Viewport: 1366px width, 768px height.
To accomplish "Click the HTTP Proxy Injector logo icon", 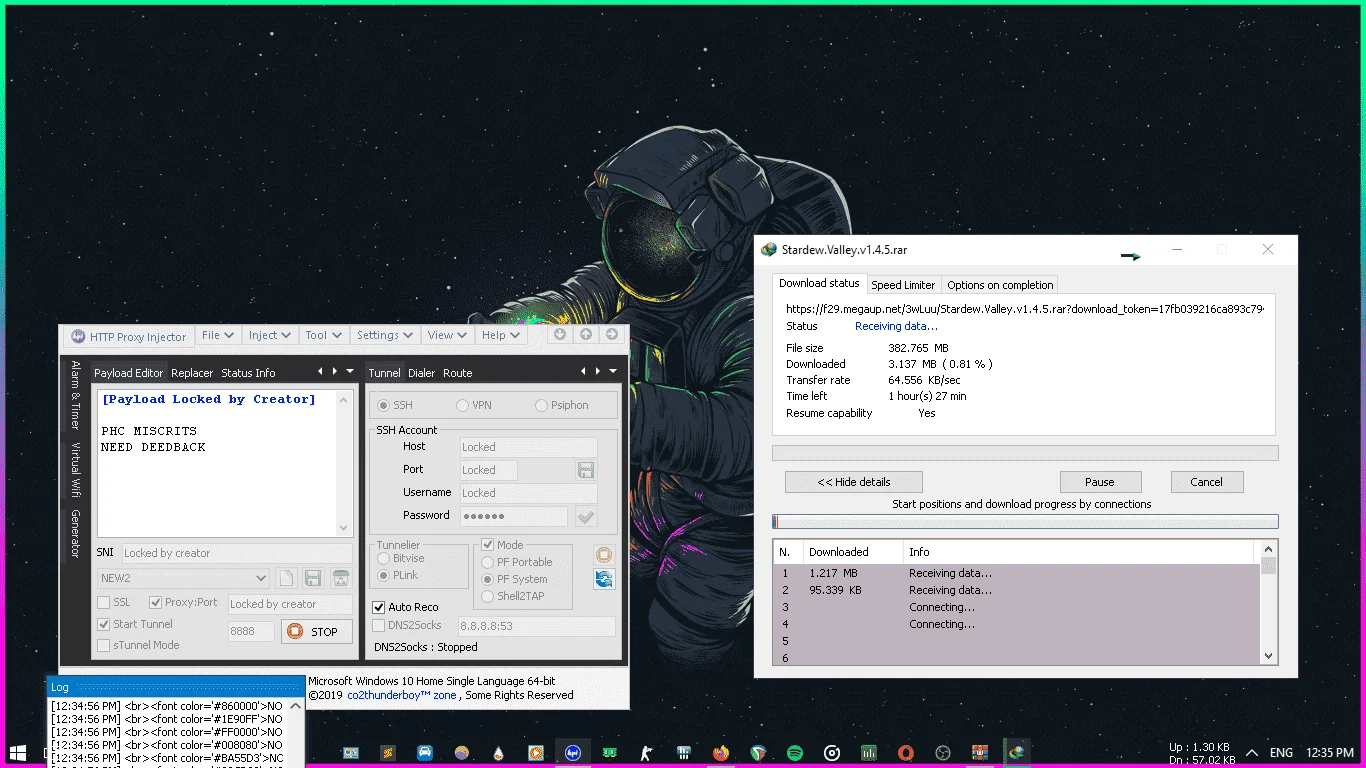I will coord(77,336).
